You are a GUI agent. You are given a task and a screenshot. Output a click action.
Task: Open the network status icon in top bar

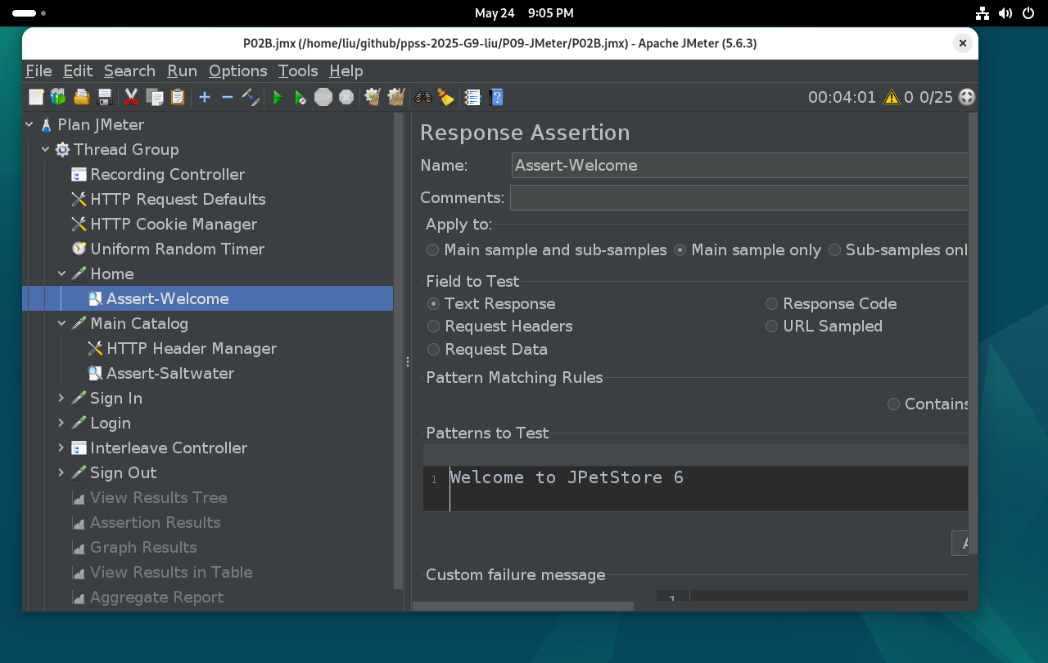pos(982,13)
